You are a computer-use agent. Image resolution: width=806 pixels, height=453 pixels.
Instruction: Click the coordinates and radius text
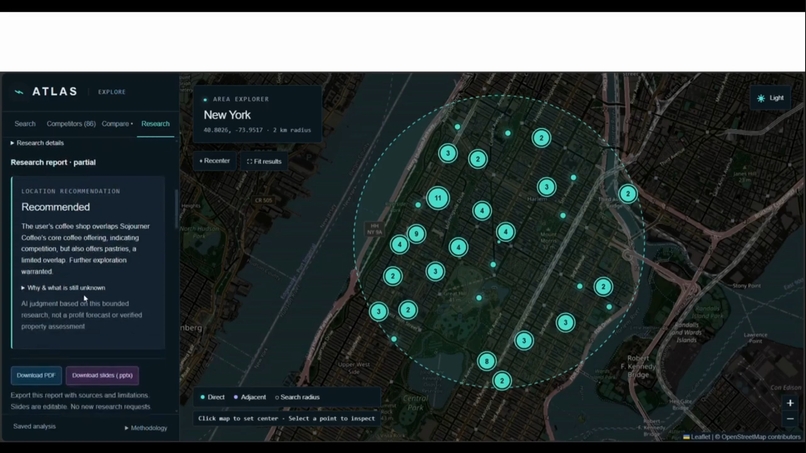pos(257,130)
